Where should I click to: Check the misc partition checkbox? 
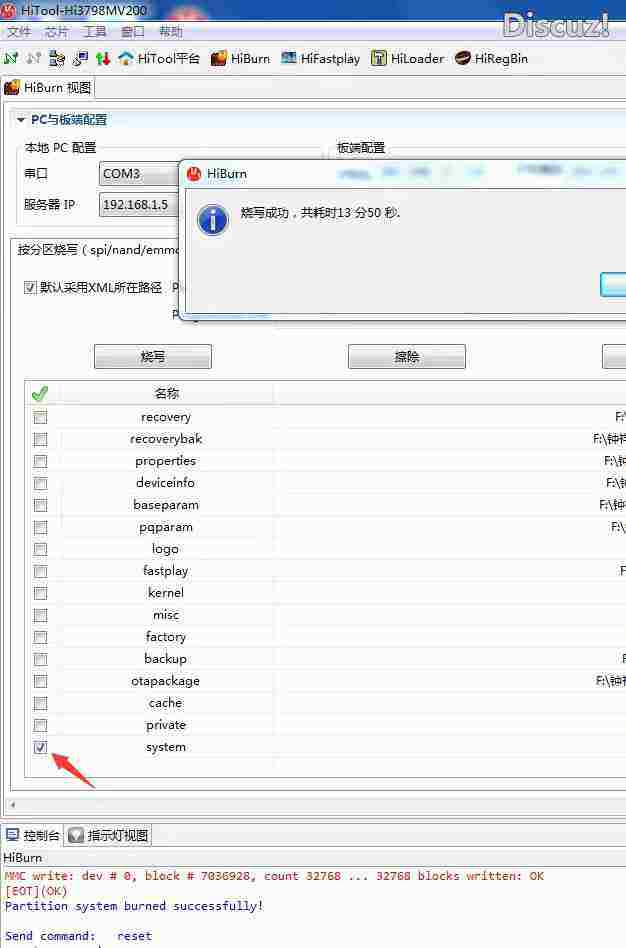tap(41, 615)
